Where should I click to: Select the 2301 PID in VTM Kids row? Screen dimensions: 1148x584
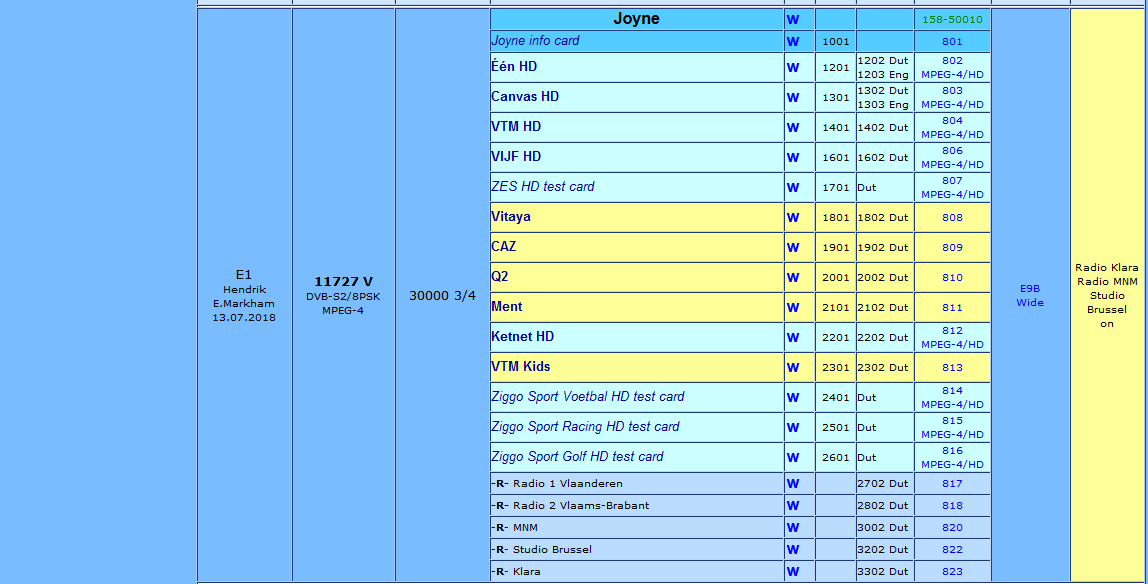(835, 367)
